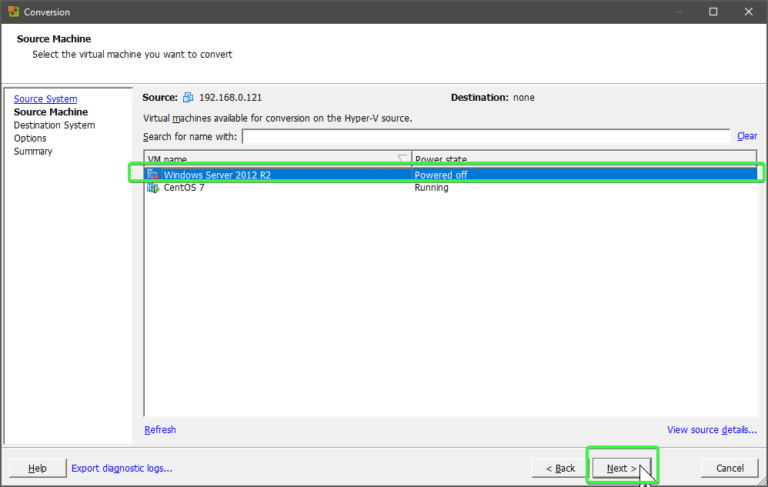This screenshot has width=768, height=487.
Task: Select the Options wizard step
Action: [x=30, y=138]
